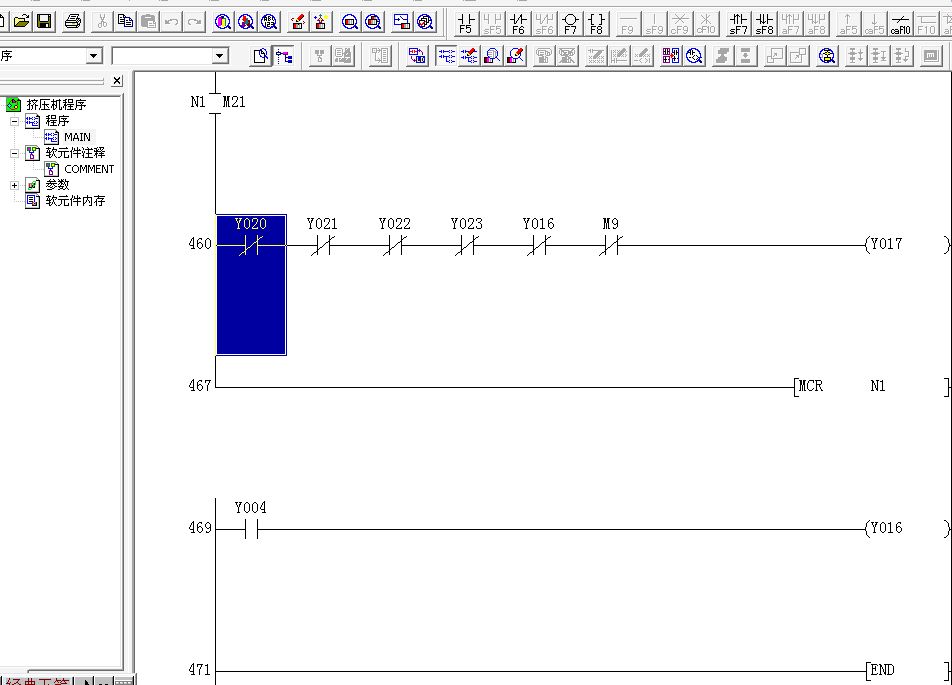
Task: Choose the F8 application instruction tool
Action: tap(596, 22)
